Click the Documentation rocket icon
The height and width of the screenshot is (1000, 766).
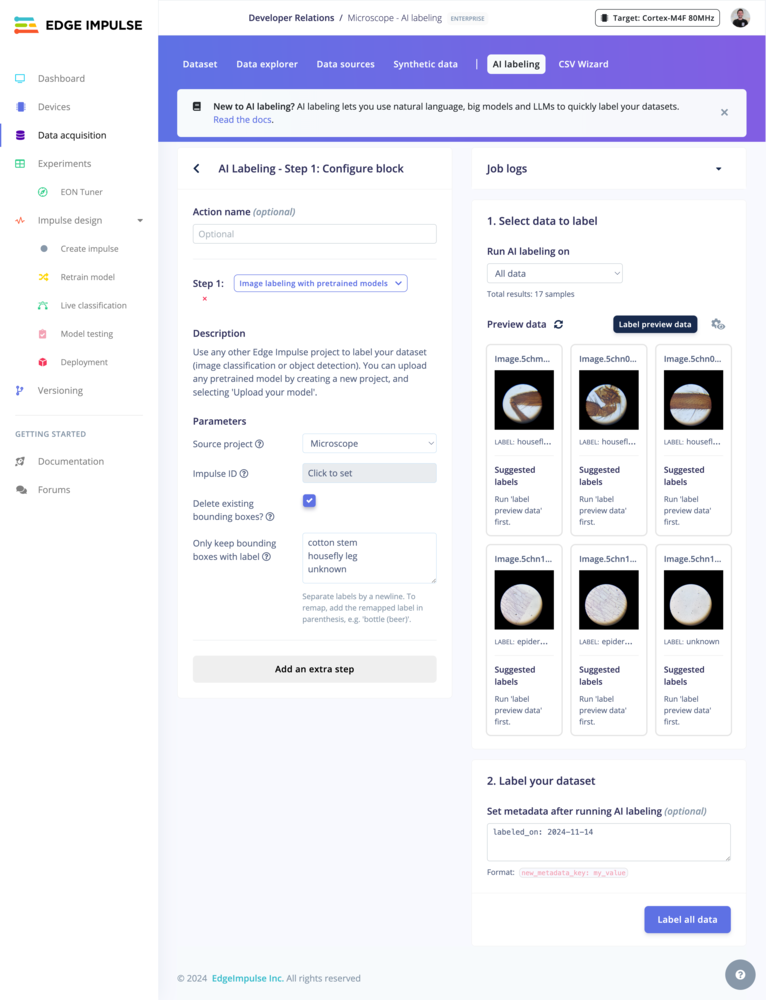point(20,461)
